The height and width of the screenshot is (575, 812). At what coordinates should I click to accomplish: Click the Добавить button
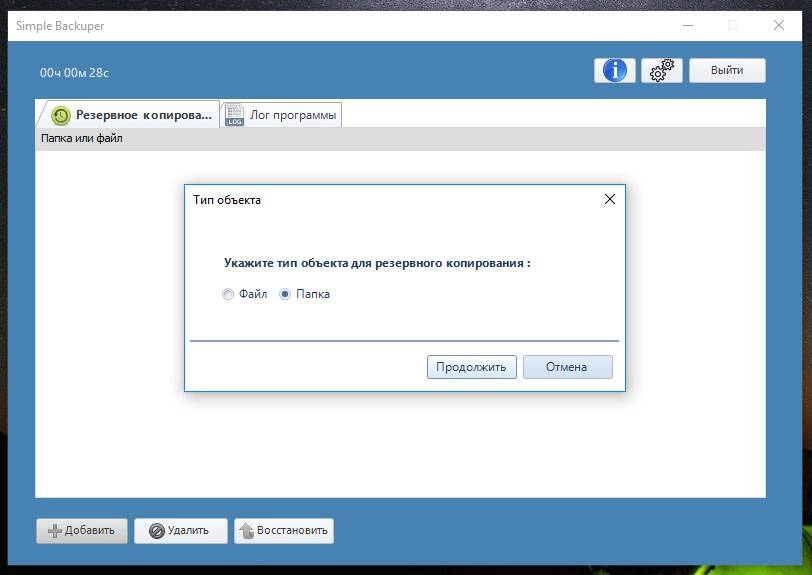coord(82,531)
